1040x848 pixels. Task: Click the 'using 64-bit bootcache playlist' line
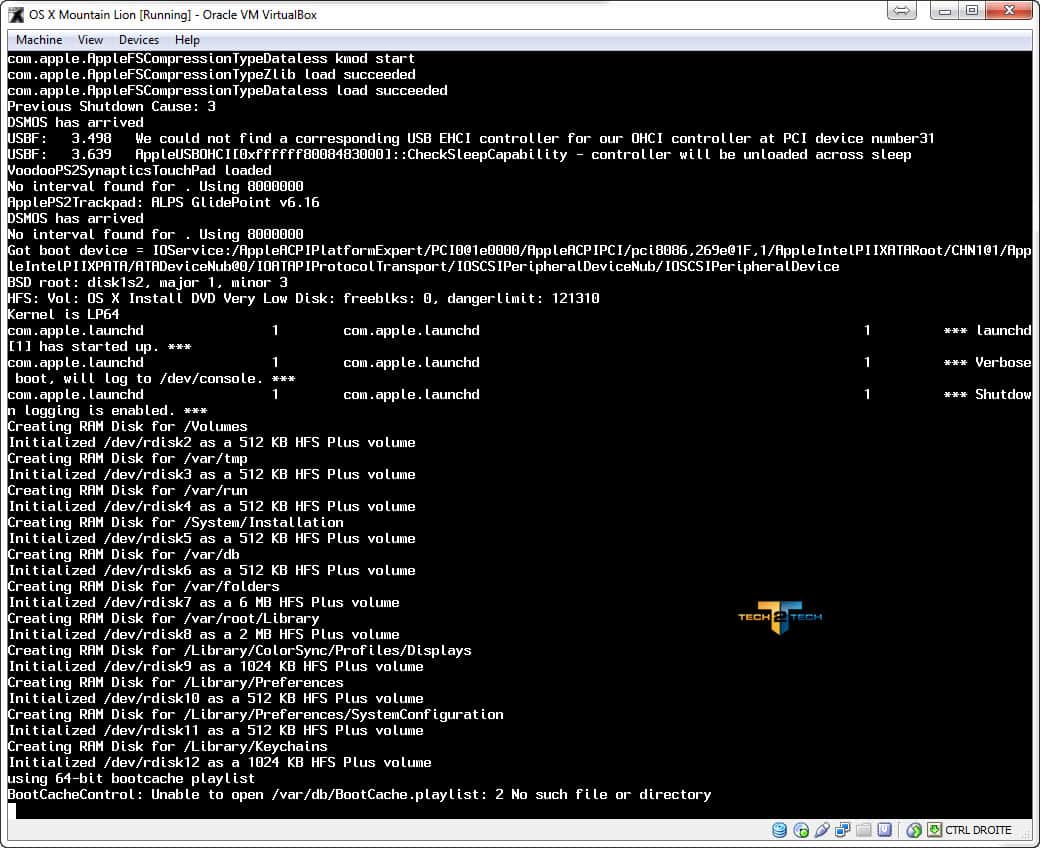coord(131,778)
